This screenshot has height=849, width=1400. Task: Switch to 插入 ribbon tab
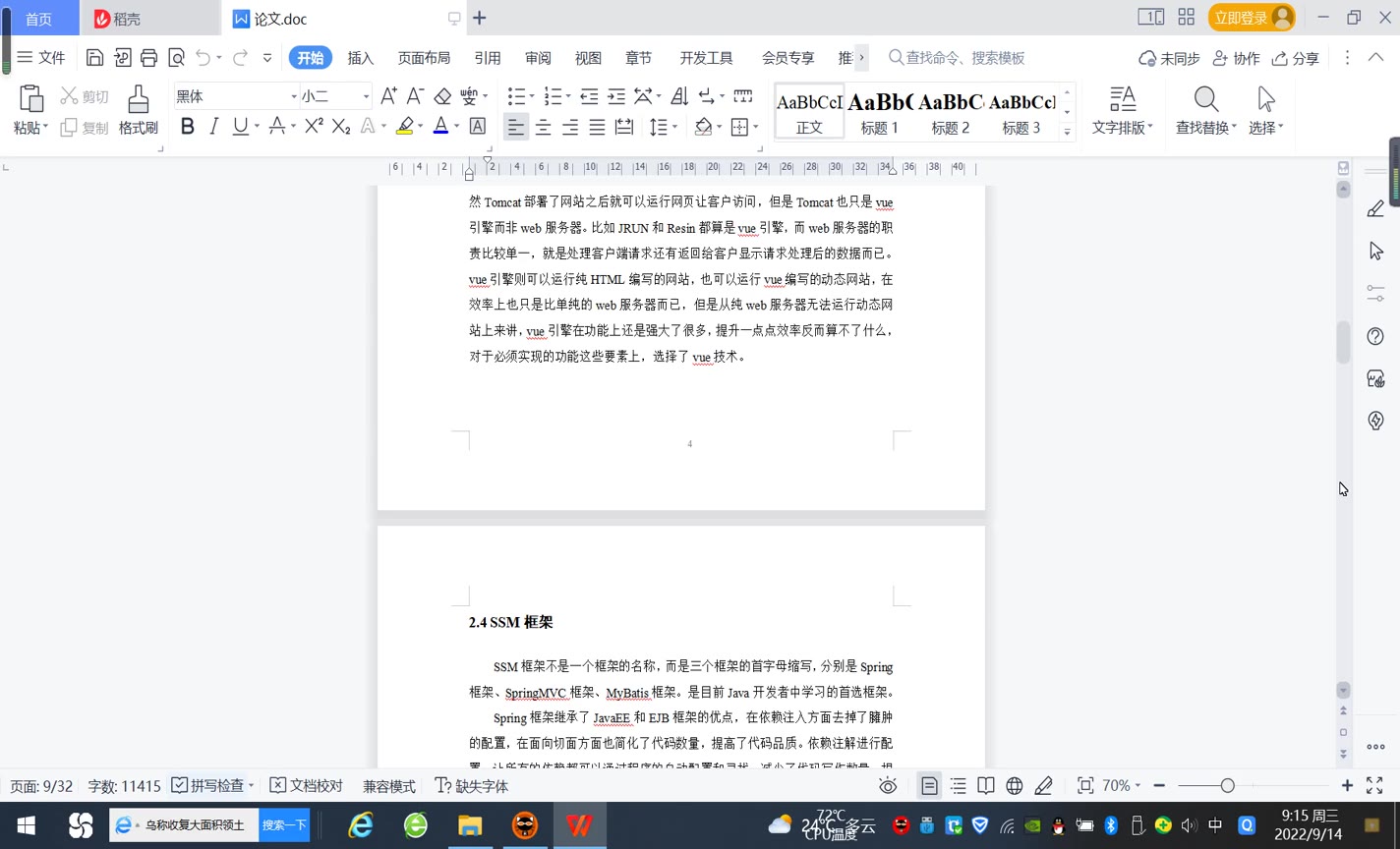pyautogui.click(x=361, y=58)
